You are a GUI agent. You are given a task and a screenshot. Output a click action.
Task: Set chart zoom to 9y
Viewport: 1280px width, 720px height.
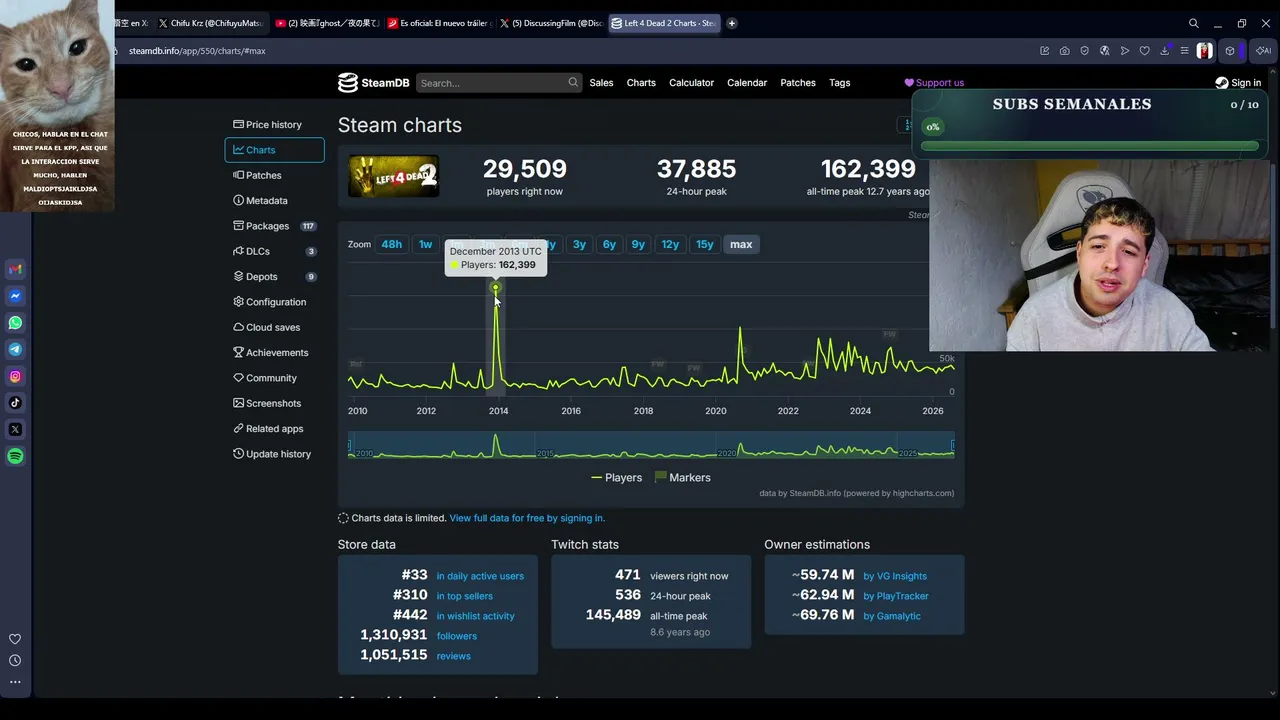[x=638, y=244]
